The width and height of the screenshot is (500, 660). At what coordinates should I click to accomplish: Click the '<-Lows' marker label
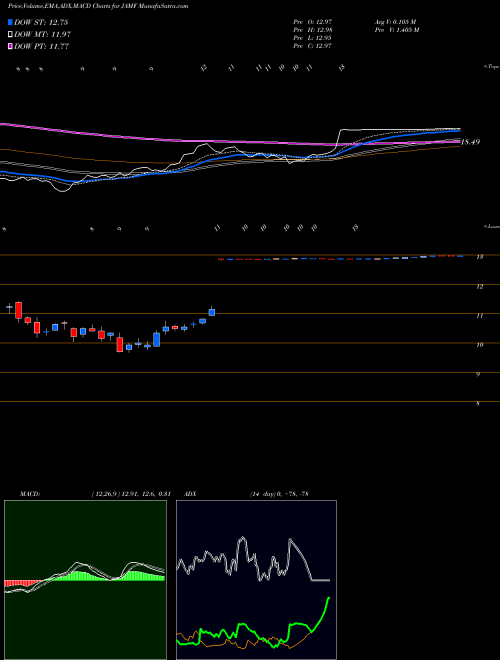coord(491,226)
